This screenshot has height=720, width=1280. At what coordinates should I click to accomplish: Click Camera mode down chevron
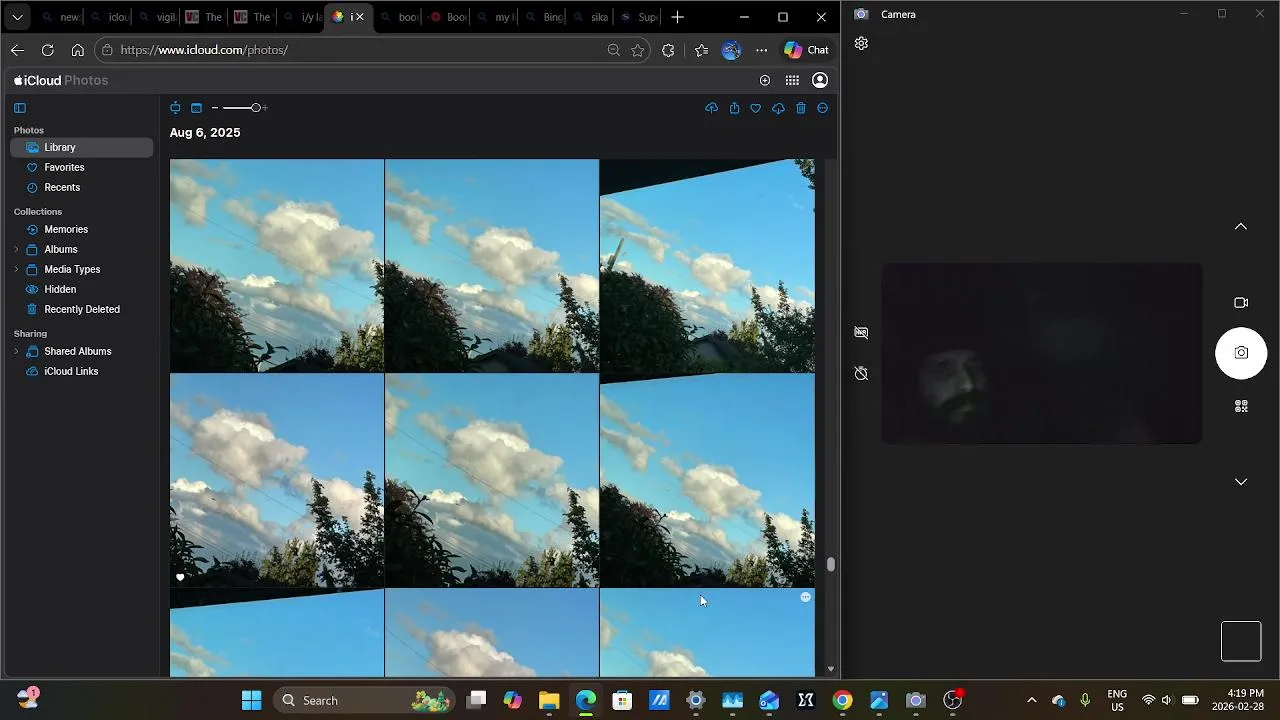click(x=1241, y=482)
